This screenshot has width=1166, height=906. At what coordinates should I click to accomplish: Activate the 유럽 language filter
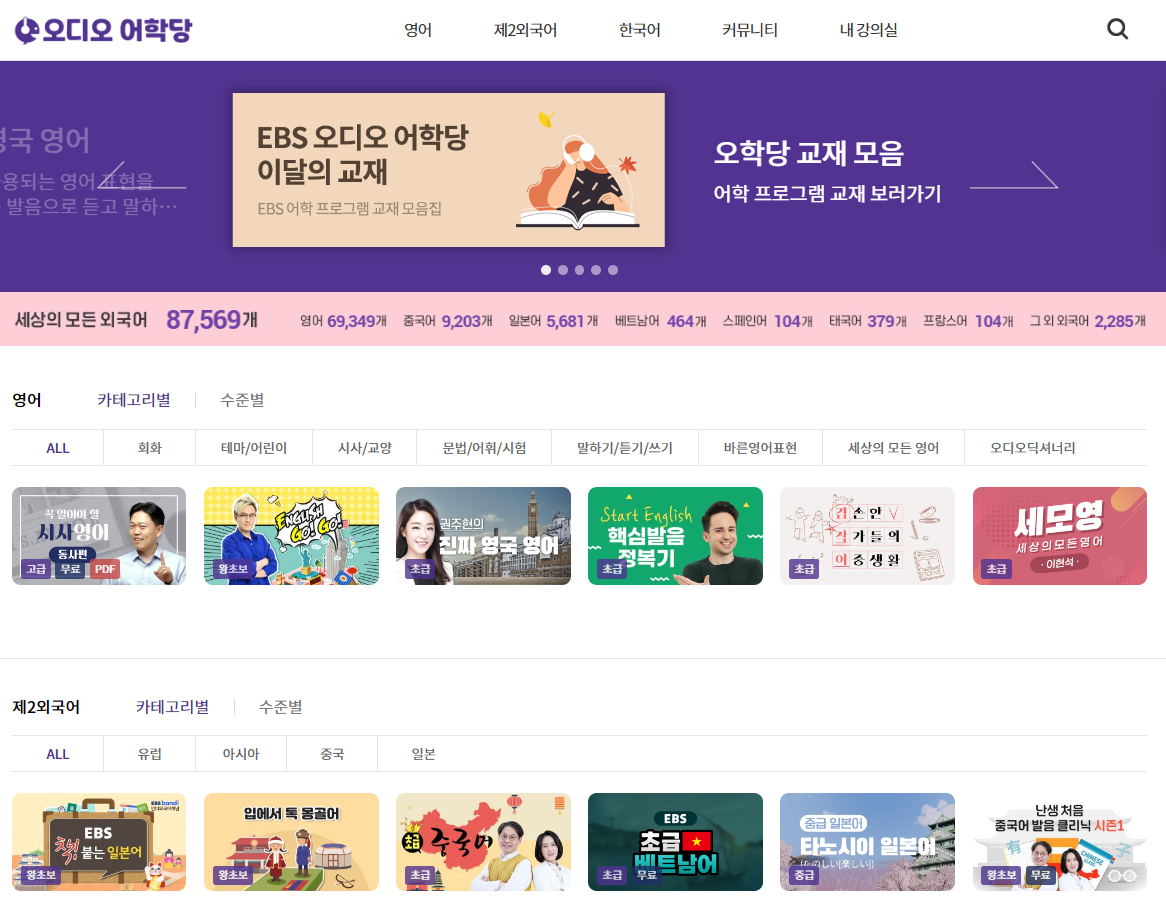click(x=149, y=754)
